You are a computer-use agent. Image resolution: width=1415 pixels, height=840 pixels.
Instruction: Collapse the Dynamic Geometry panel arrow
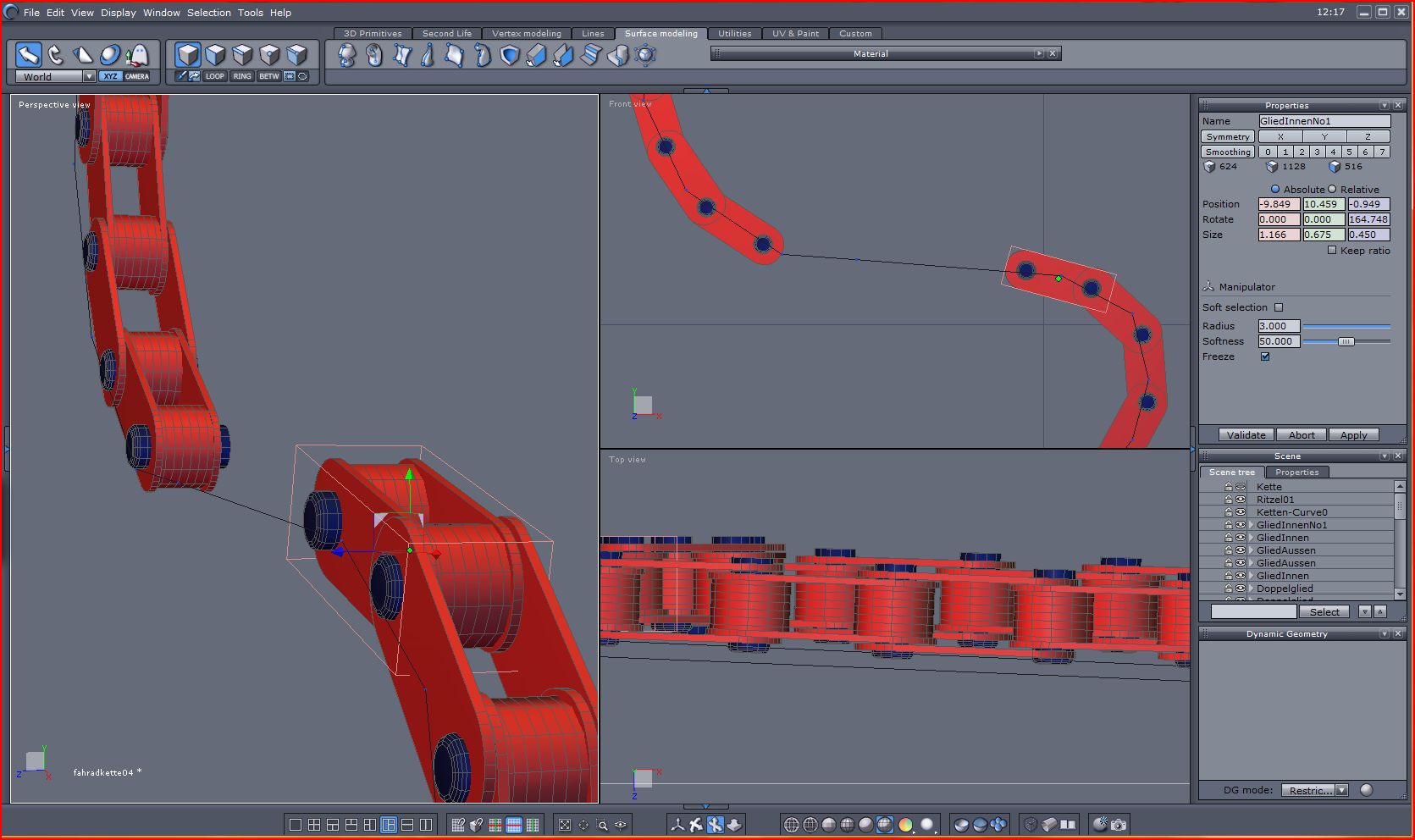coord(1385,633)
